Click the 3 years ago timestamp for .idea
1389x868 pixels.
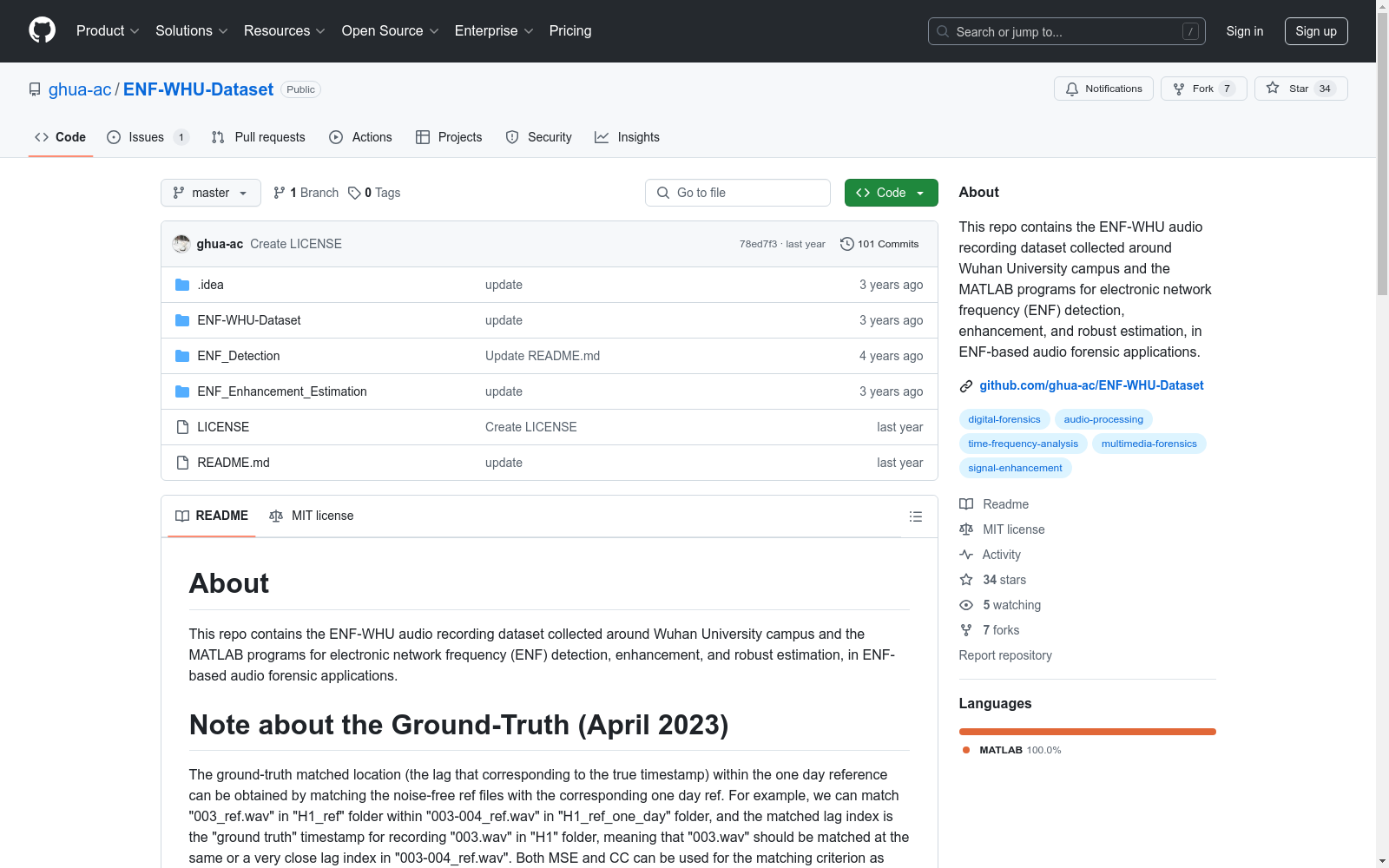(x=891, y=285)
